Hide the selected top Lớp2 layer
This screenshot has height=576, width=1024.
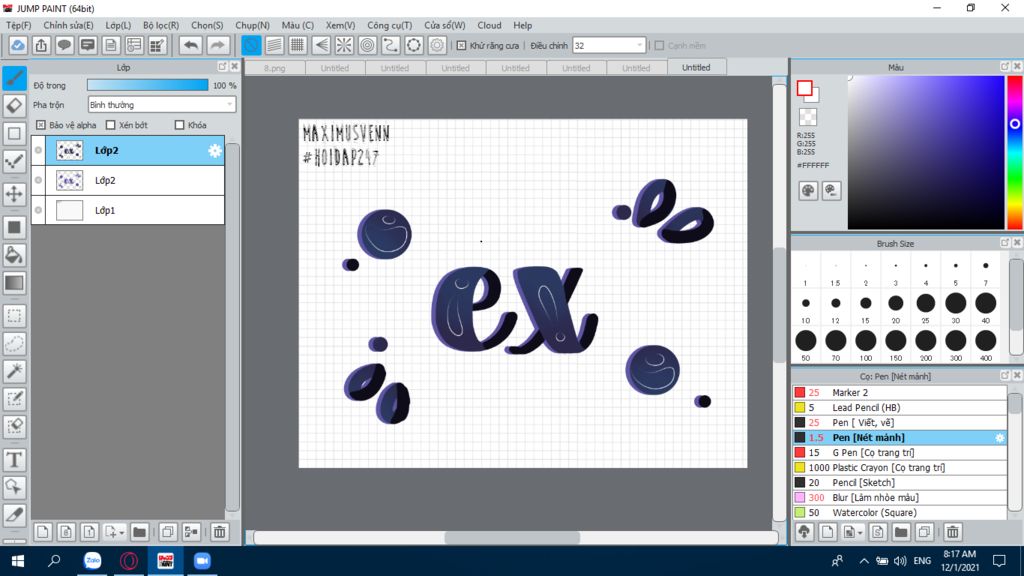pyautogui.click(x=39, y=150)
